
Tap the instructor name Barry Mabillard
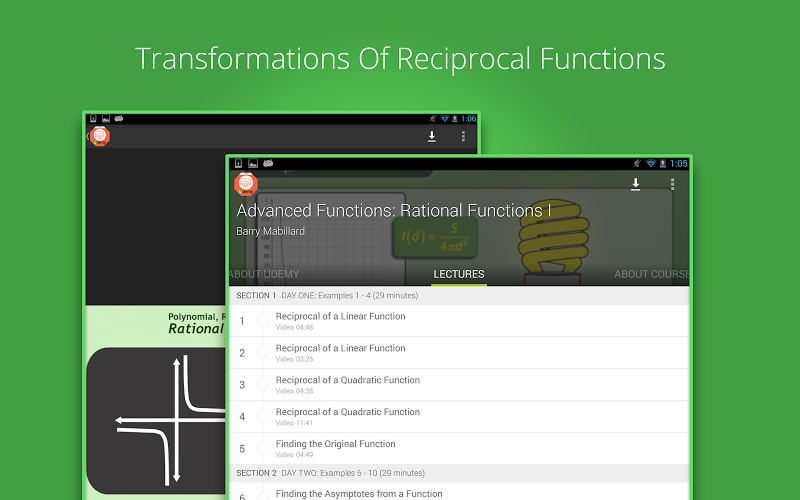tap(270, 231)
